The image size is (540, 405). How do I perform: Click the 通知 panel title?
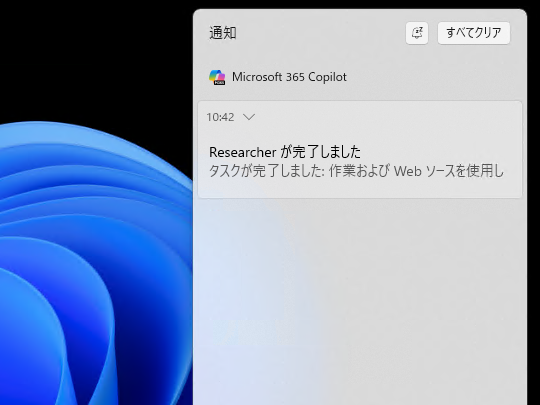point(223,33)
